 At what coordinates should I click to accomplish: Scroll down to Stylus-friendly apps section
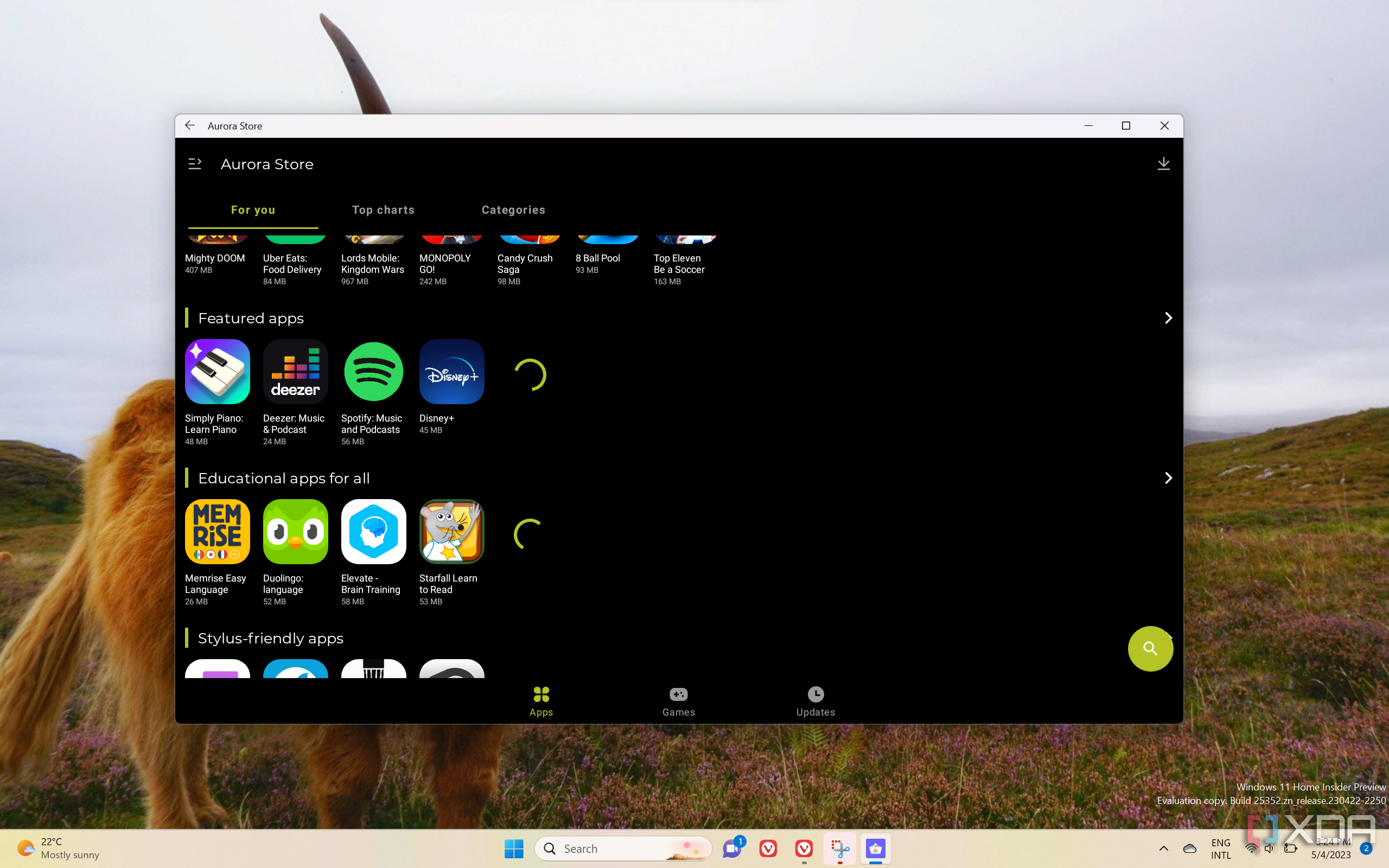(270, 638)
